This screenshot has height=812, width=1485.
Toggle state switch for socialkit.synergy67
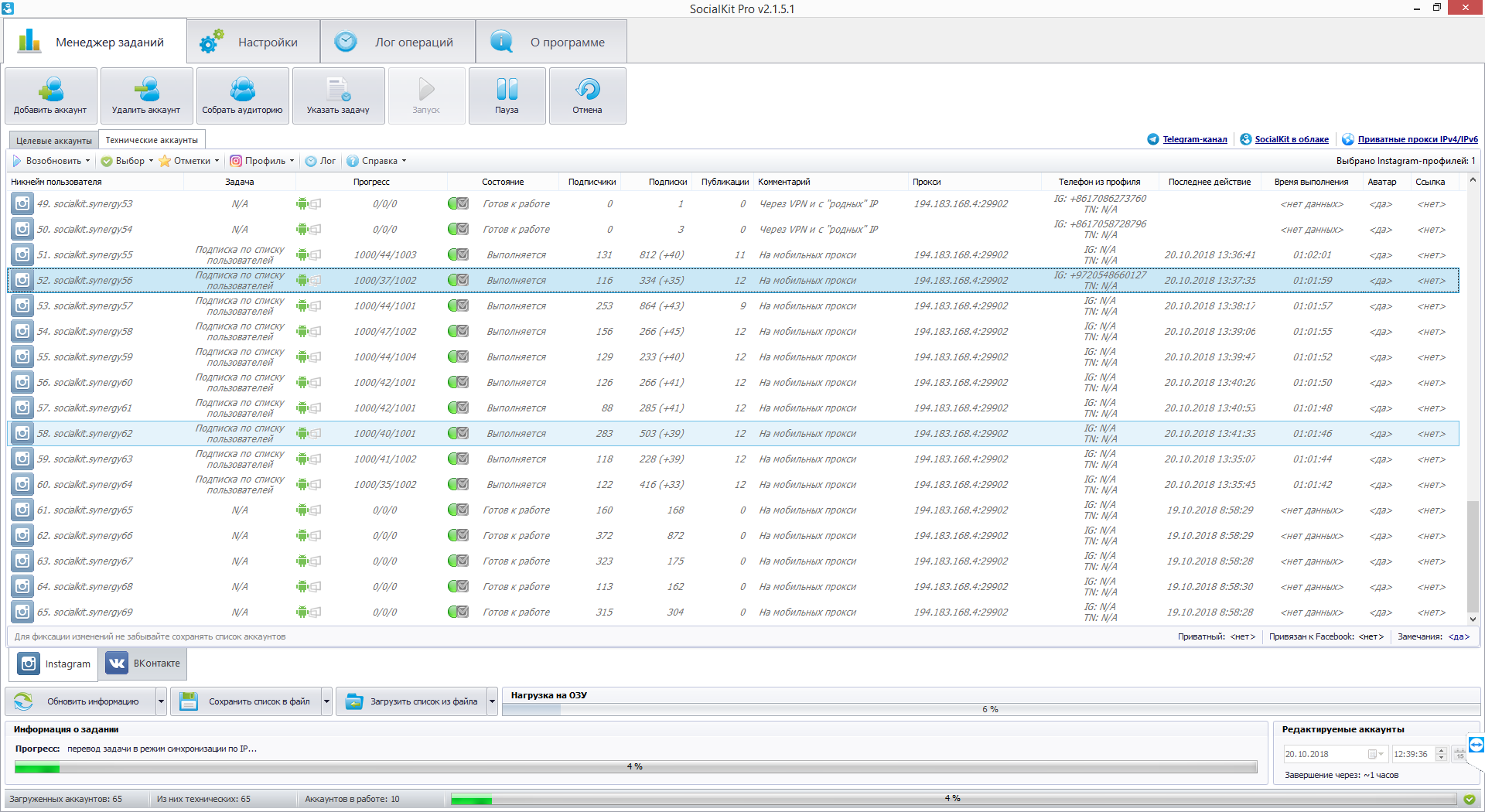coord(458,561)
